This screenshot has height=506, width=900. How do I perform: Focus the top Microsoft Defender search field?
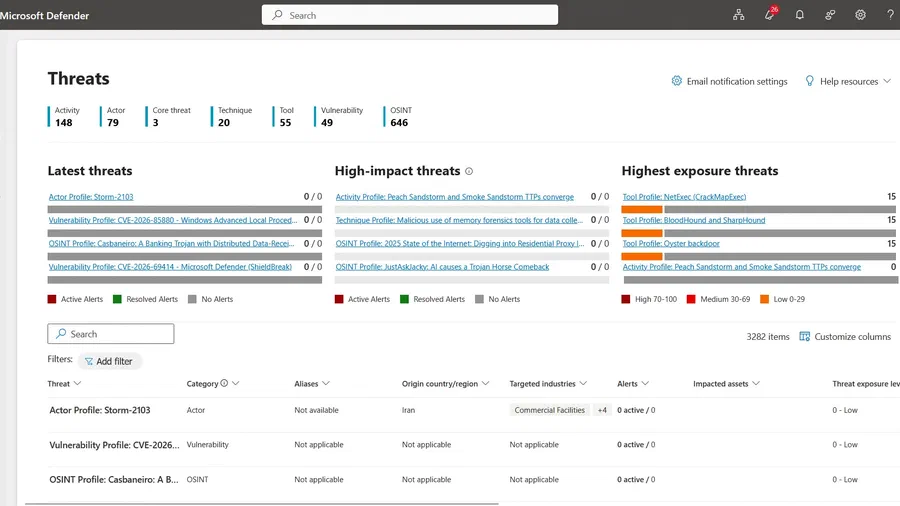click(410, 15)
